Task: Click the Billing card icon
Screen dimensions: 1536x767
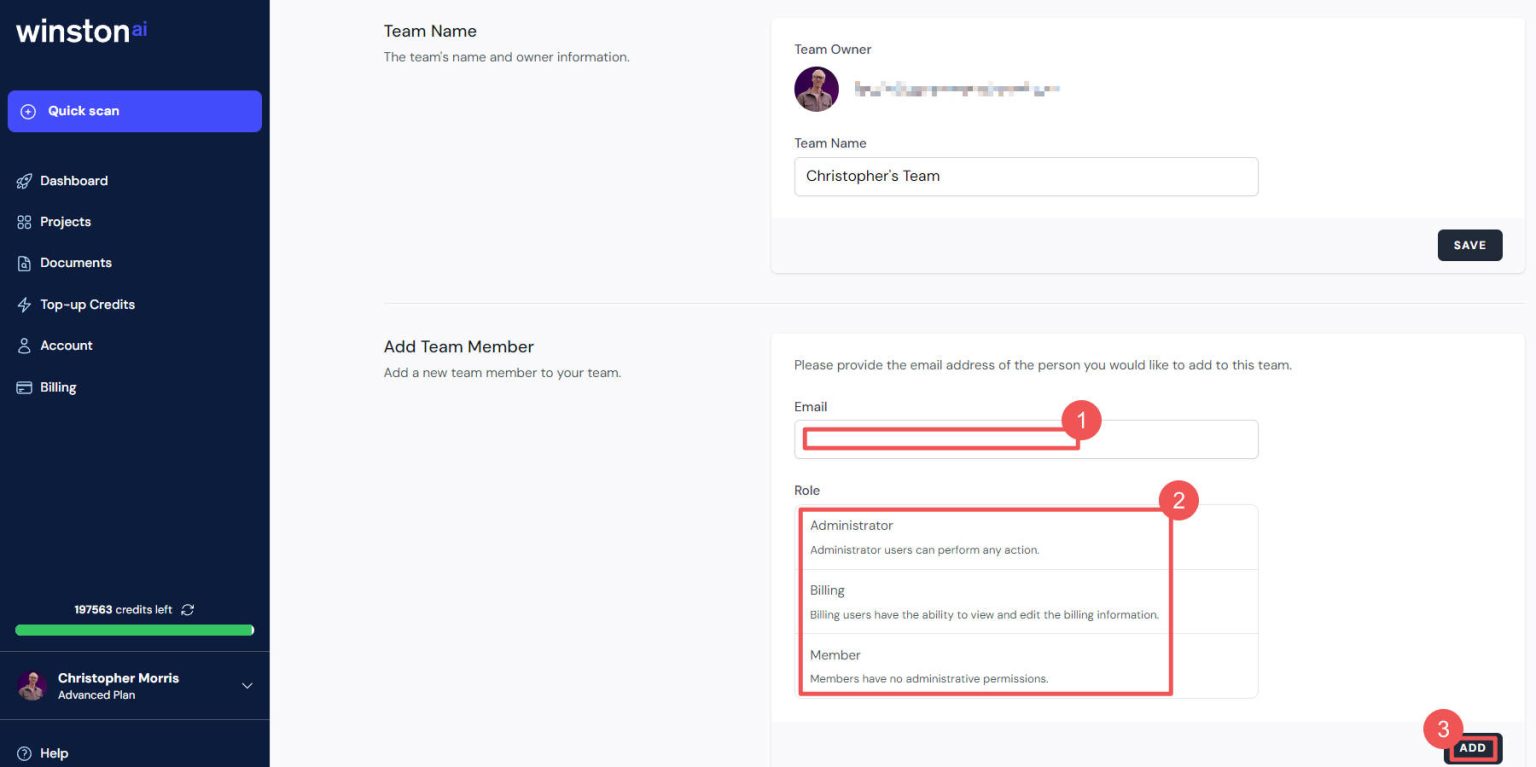Action: (25, 388)
